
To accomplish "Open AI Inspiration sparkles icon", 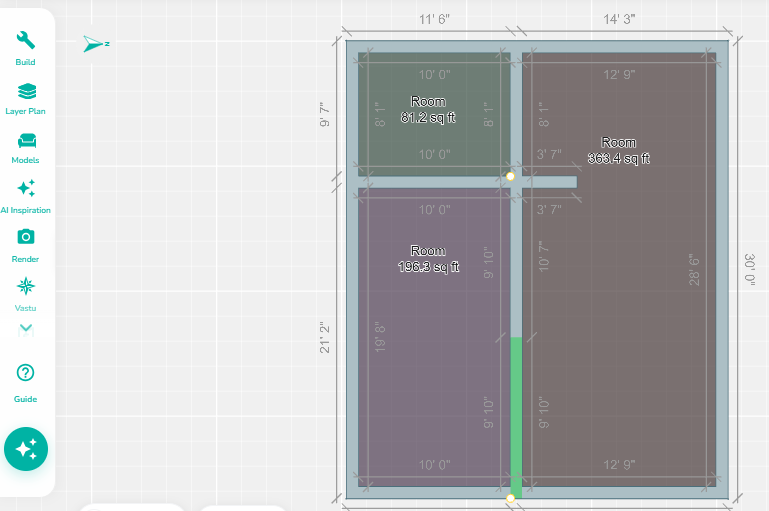I will (26, 188).
